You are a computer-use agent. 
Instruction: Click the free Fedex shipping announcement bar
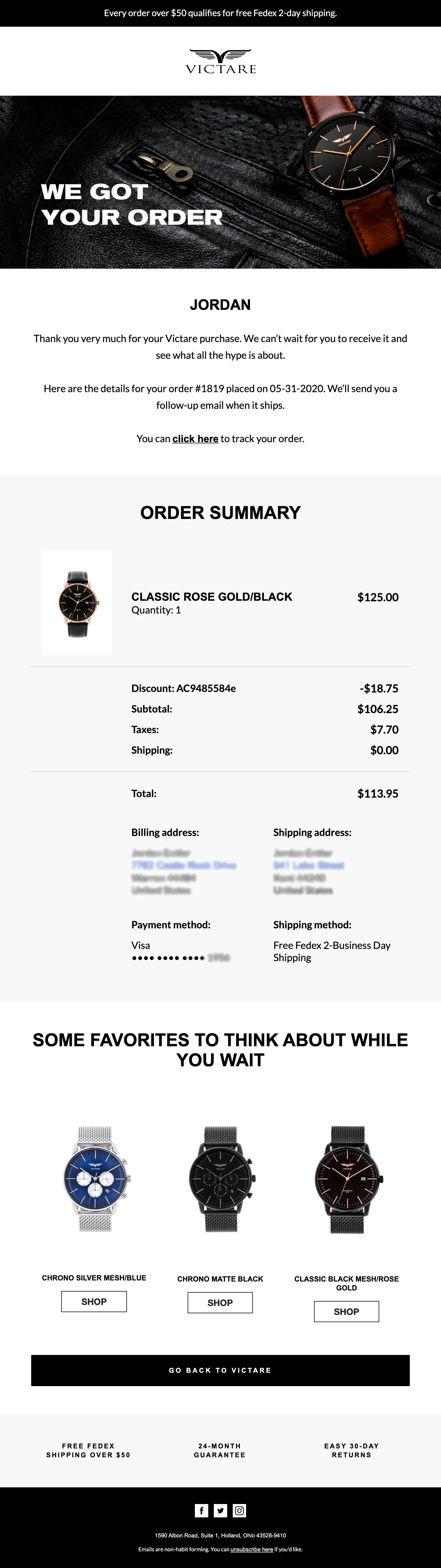tap(220, 13)
